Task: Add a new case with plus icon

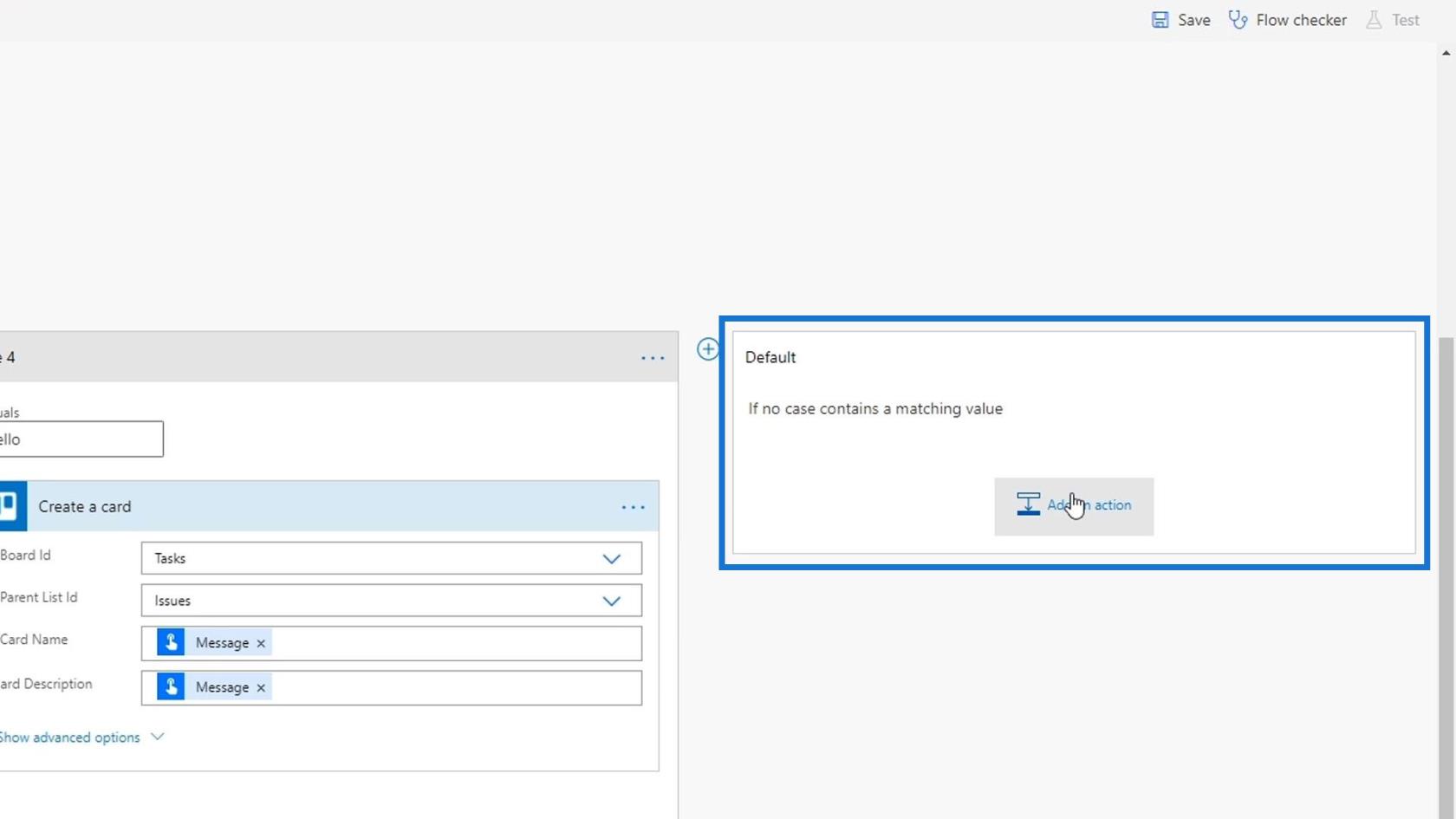Action: [707, 349]
